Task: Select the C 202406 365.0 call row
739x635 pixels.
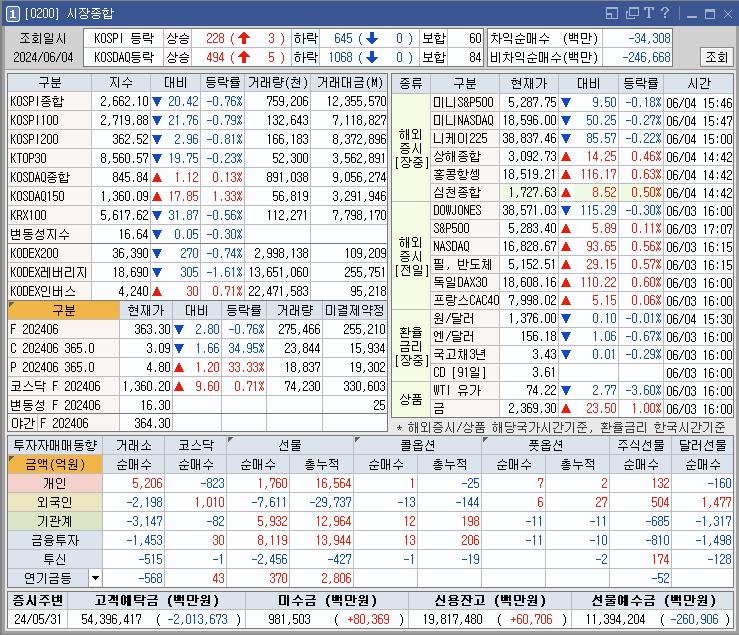Action: pyautogui.click(x=197, y=348)
